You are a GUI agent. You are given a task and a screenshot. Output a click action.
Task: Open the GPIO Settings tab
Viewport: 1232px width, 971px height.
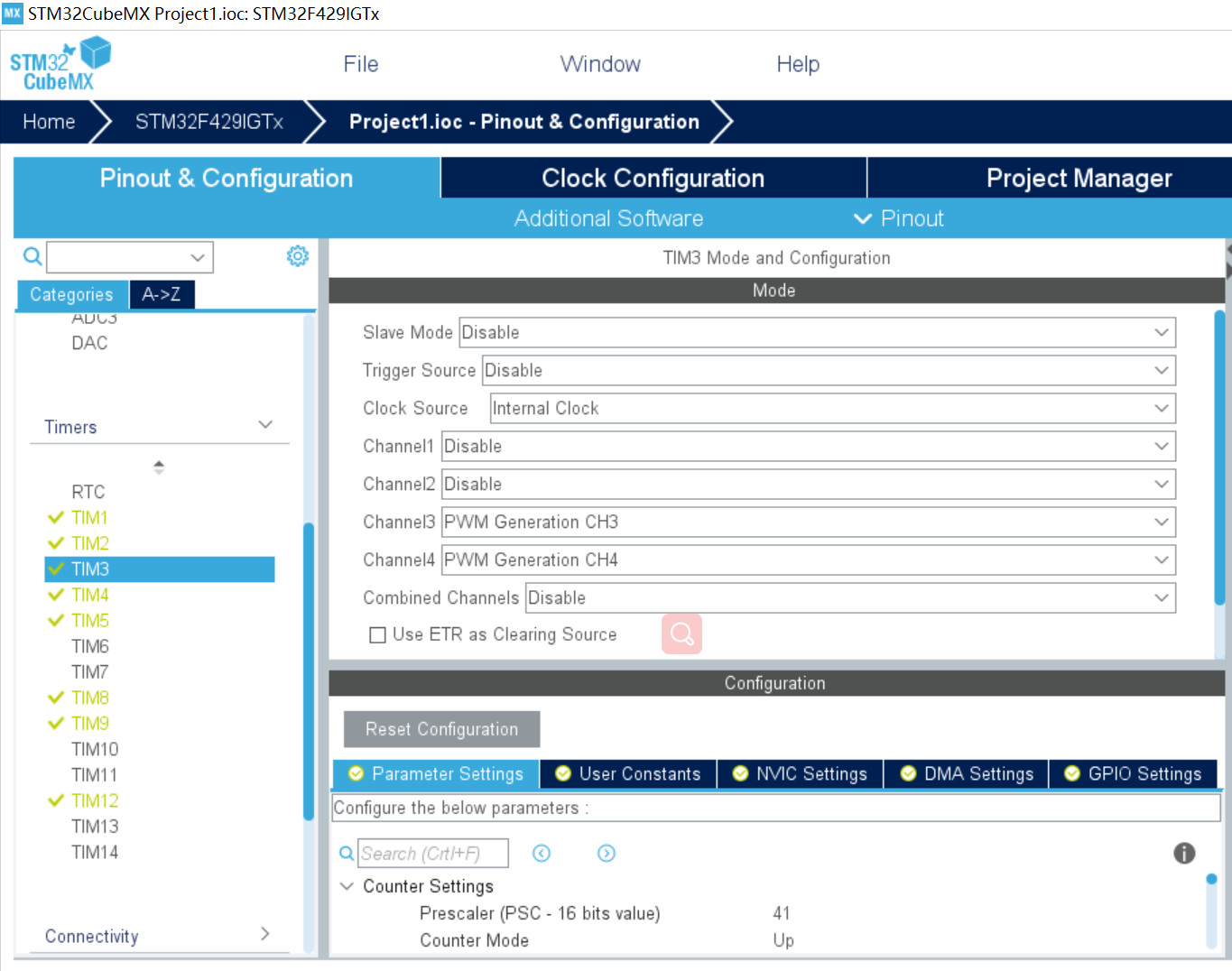coord(1134,773)
